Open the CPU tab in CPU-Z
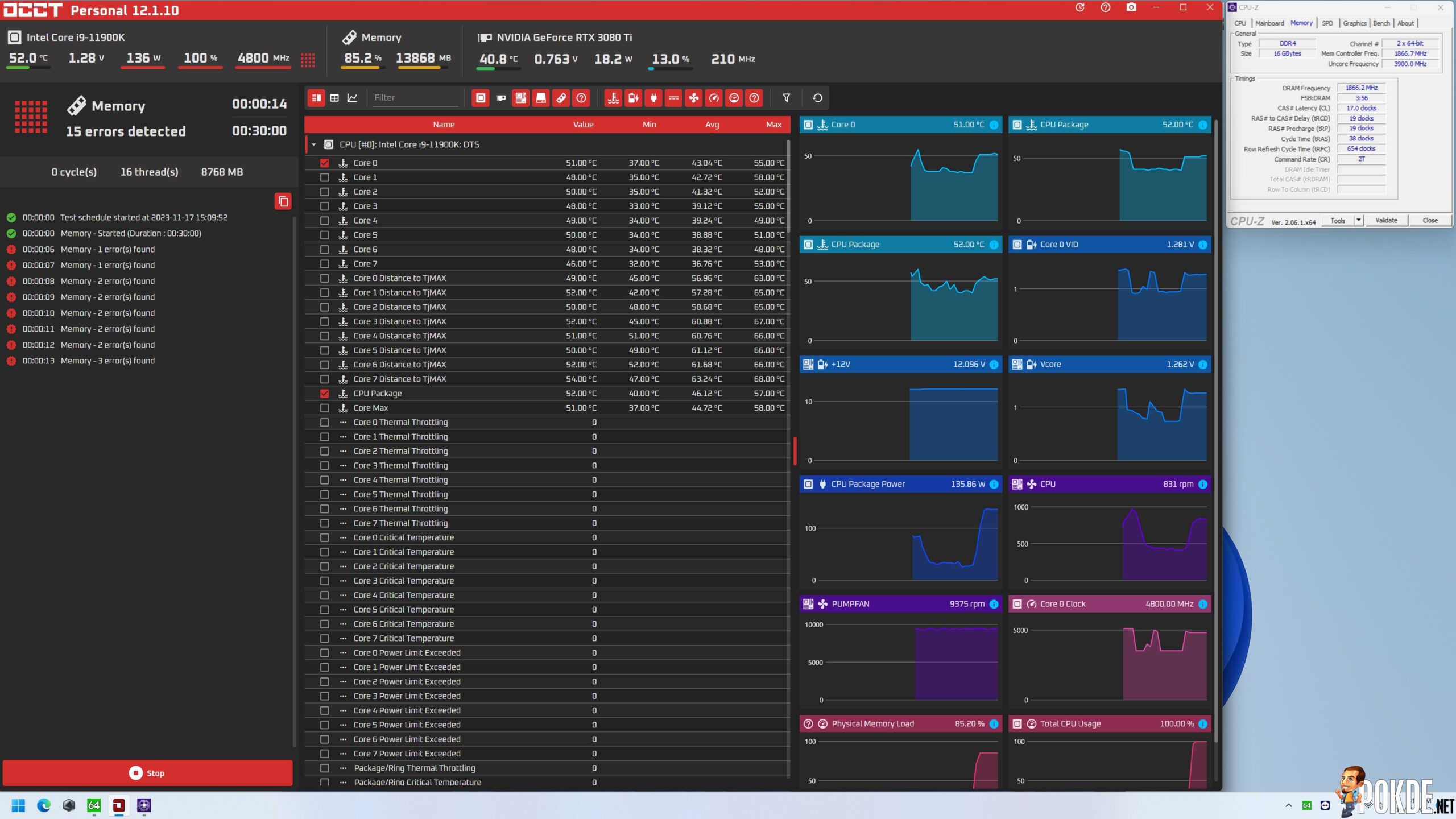 (1240, 23)
